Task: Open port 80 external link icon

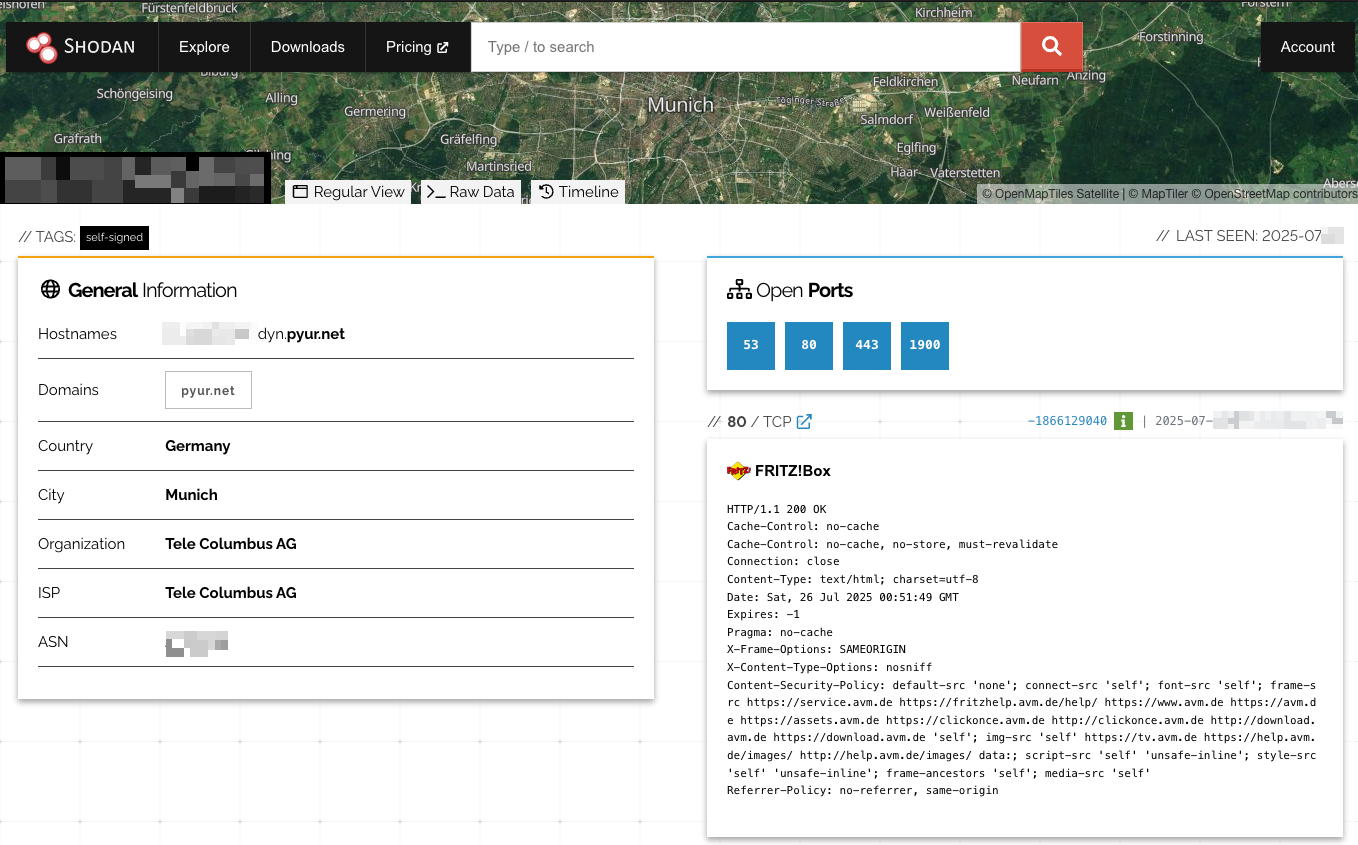Action: pyautogui.click(x=804, y=422)
